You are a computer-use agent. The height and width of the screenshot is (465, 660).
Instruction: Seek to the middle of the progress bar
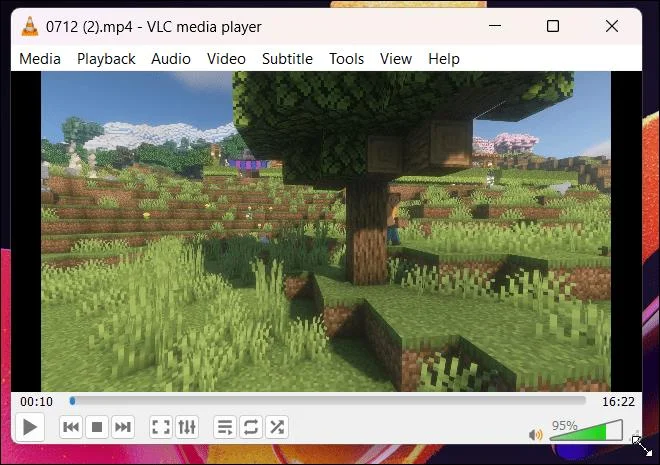pyautogui.click(x=327, y=401)
